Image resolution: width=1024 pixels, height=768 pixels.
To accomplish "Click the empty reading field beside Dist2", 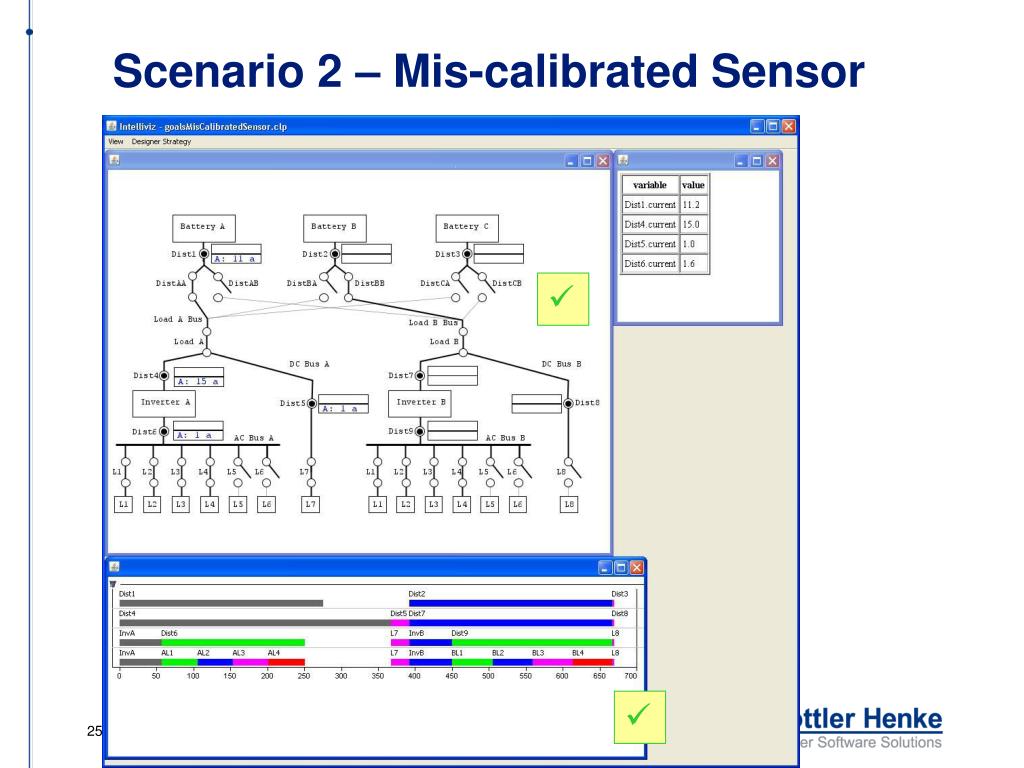I will (x=366, y=254).
